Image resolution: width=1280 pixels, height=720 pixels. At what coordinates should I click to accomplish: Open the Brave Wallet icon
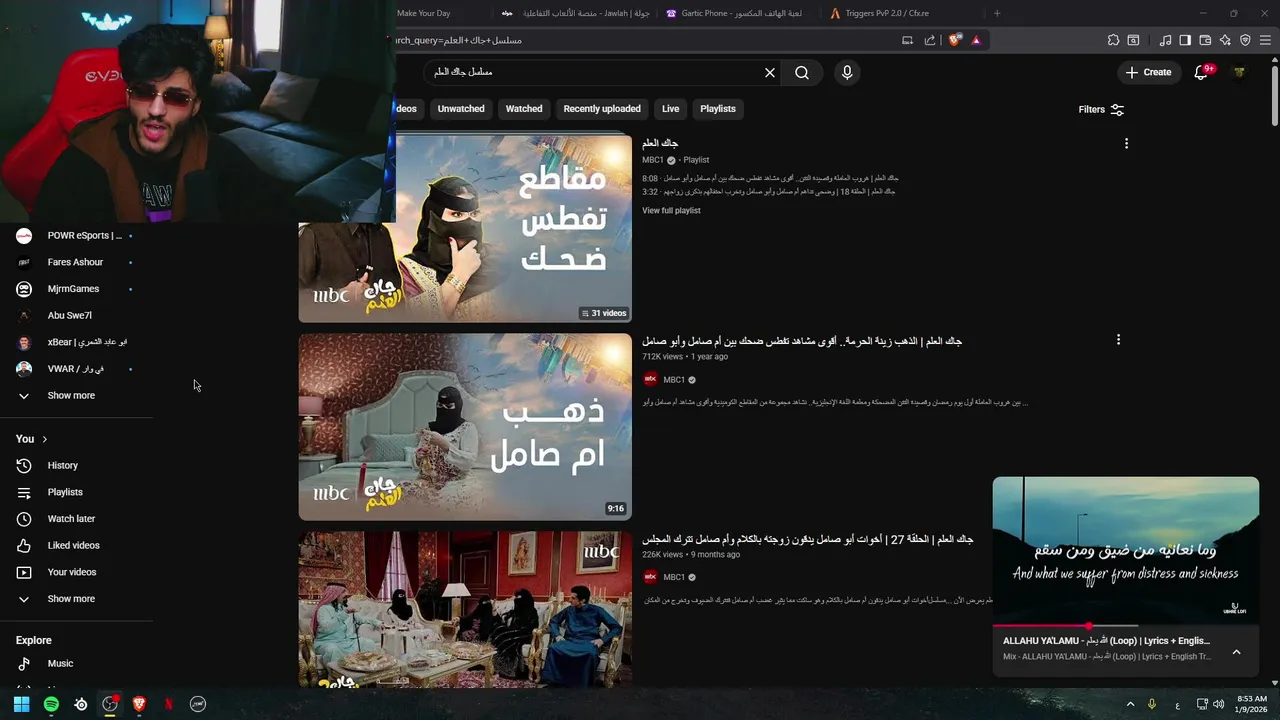[x=1205, y=40]
